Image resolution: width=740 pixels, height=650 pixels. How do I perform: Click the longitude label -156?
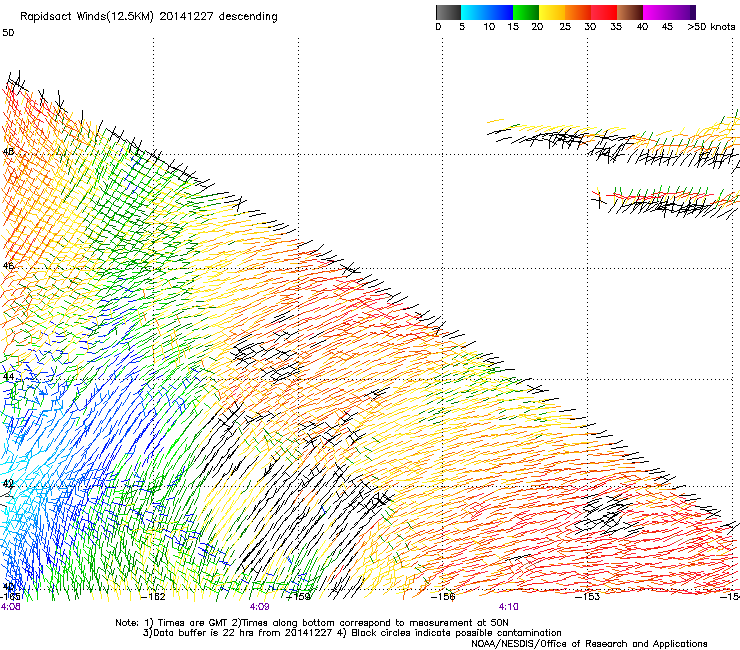click(443, 596)
